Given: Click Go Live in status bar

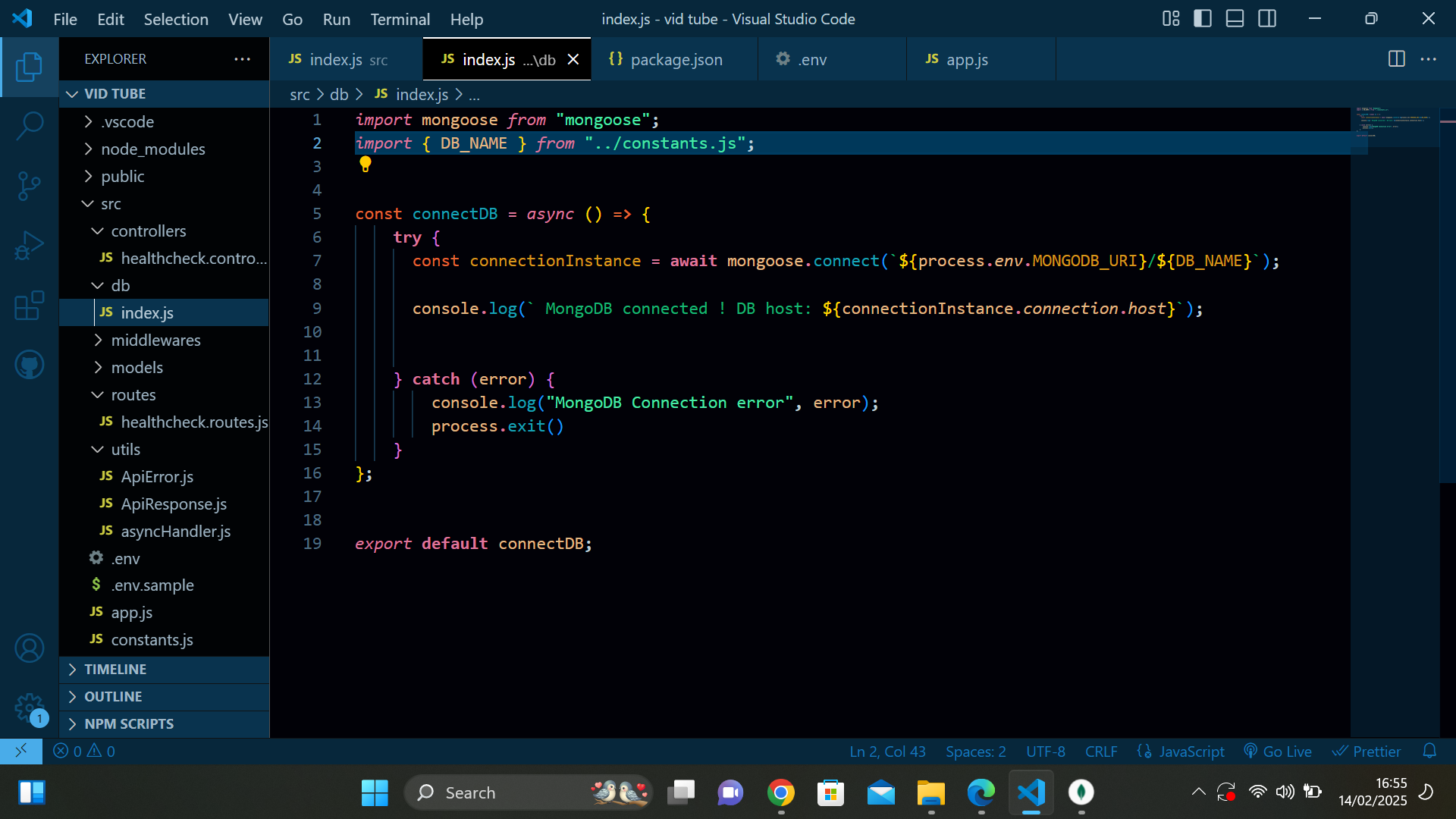Looking at the screenshot, I should (x=1279, y=752).
